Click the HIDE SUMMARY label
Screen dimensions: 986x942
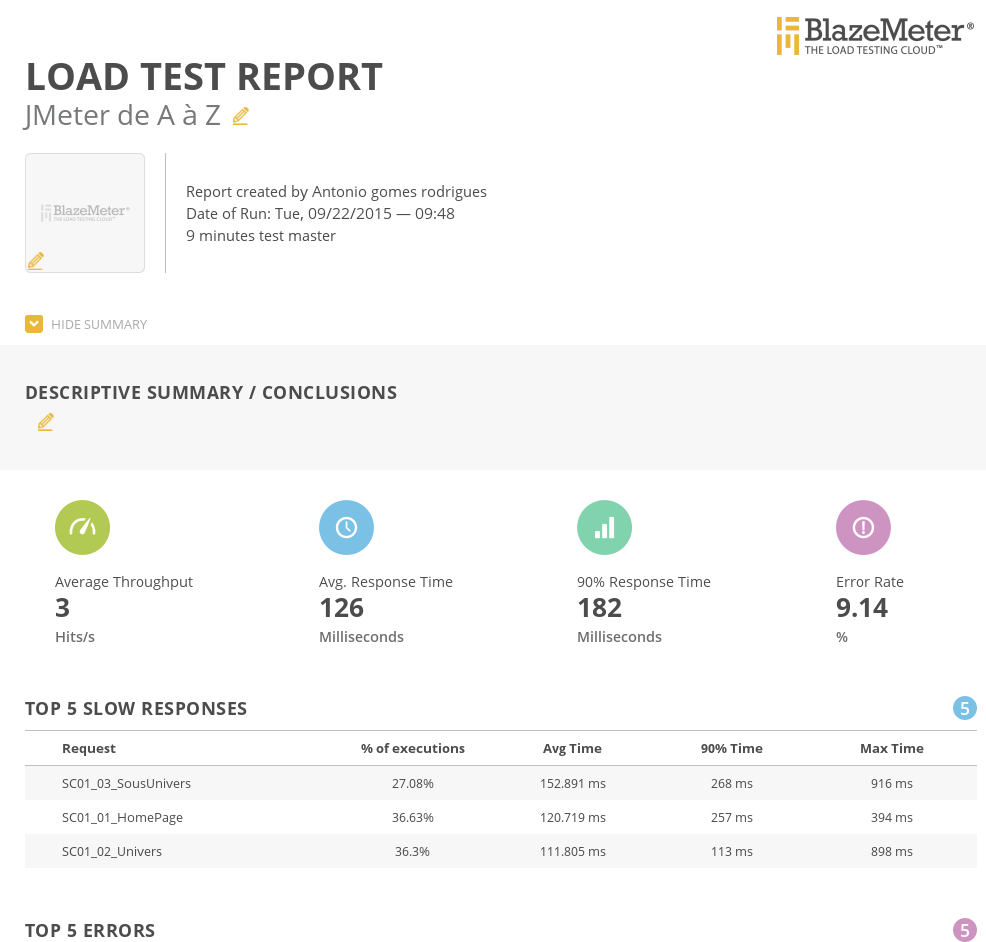tap(99, 325)
